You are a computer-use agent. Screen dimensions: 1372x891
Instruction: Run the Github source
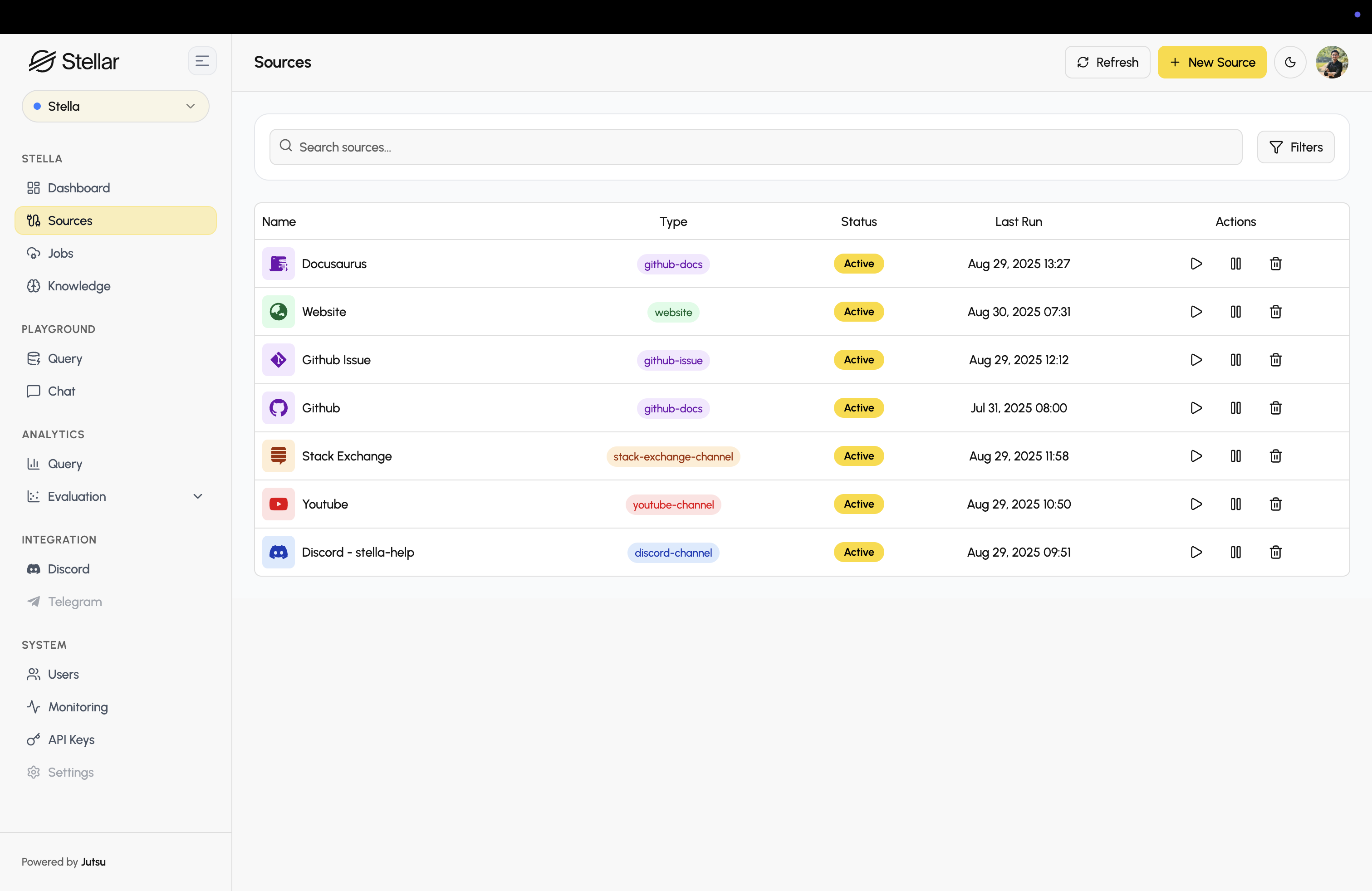[x=1196, y=408]
